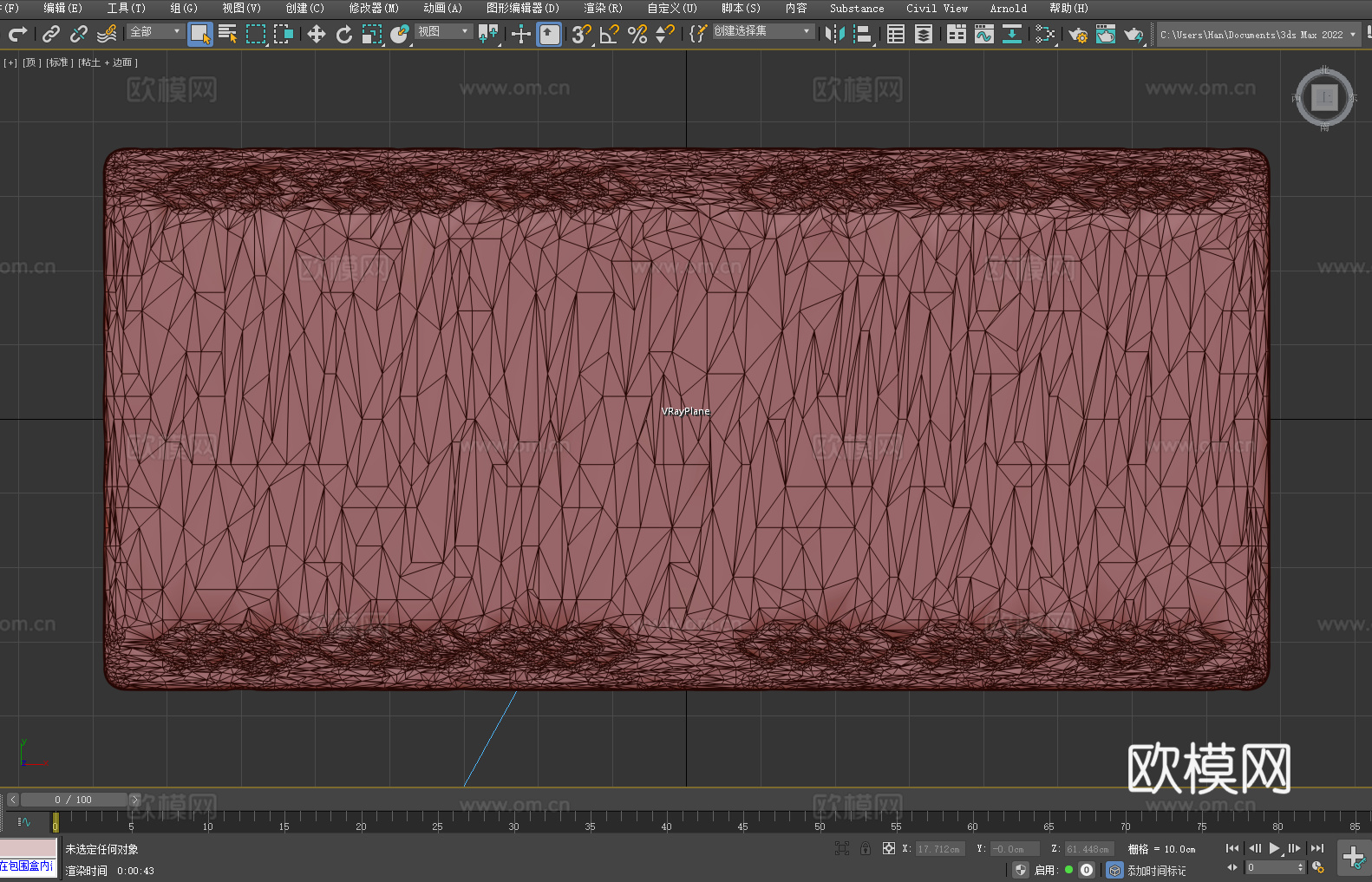
Task: Toggle the Percent Snap button
Action: (637, 34)
